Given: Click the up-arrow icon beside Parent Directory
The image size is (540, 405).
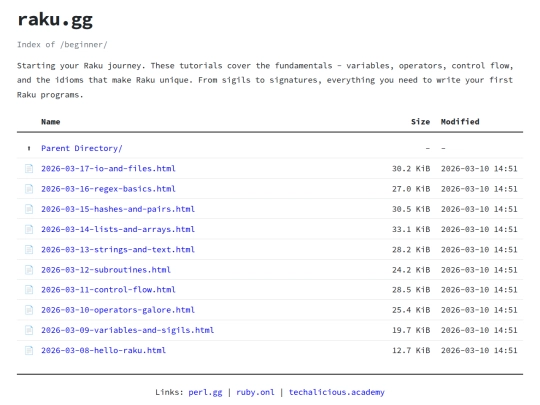Looking at the screenshot, I should [29, 148].
